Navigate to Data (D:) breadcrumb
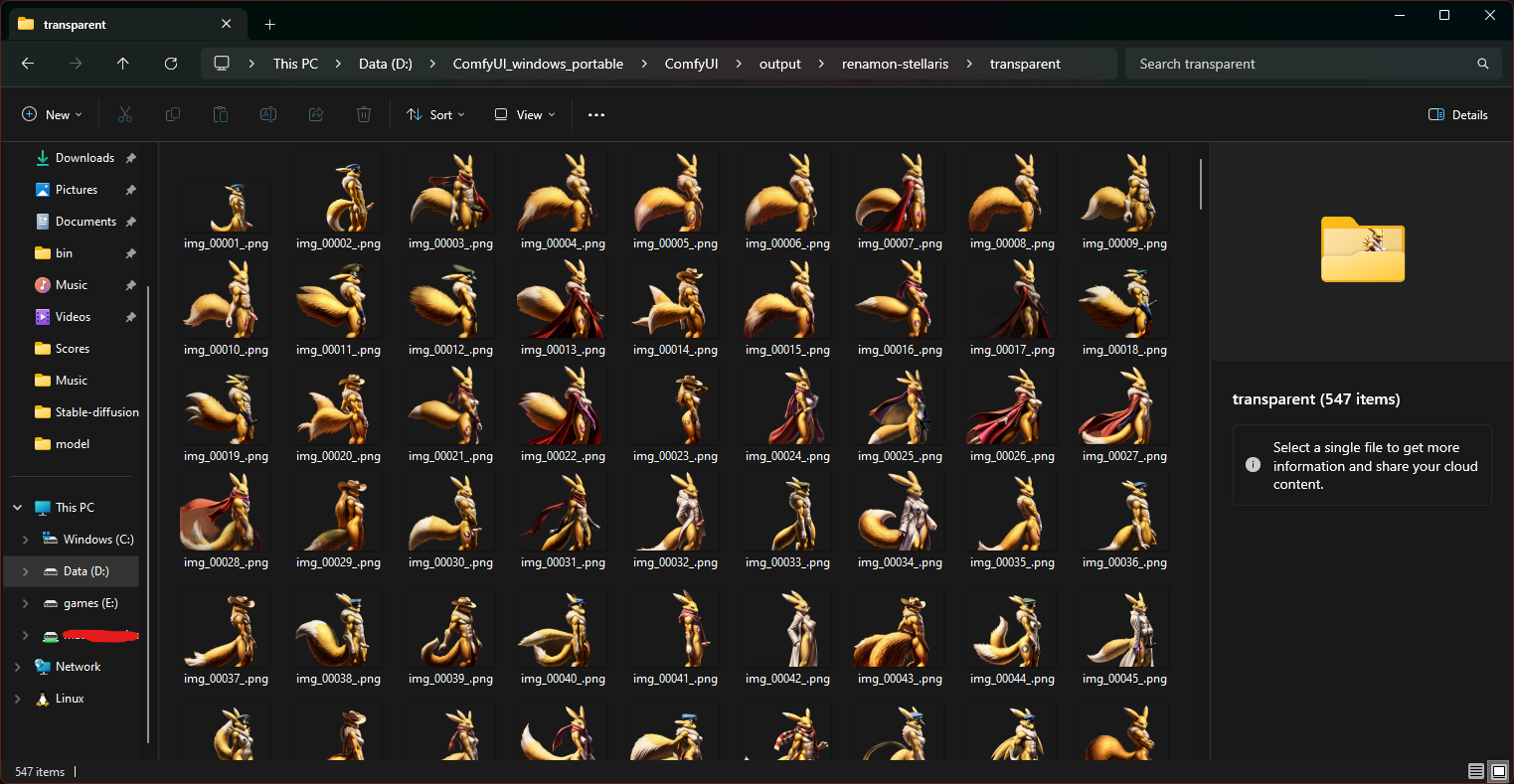Viewport: 1514px width, 784px height. click(x=386, y=64)
